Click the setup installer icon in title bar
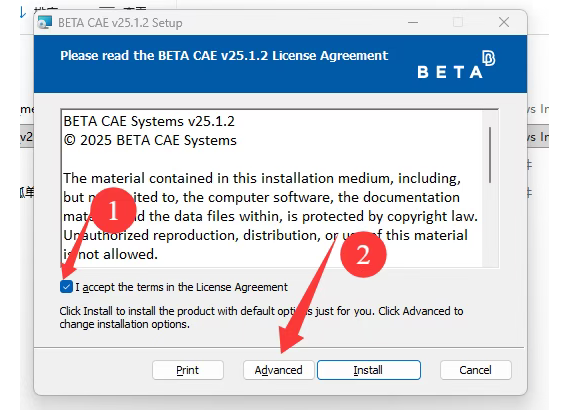Screen dimensions: 571x419 click(45, 23)
